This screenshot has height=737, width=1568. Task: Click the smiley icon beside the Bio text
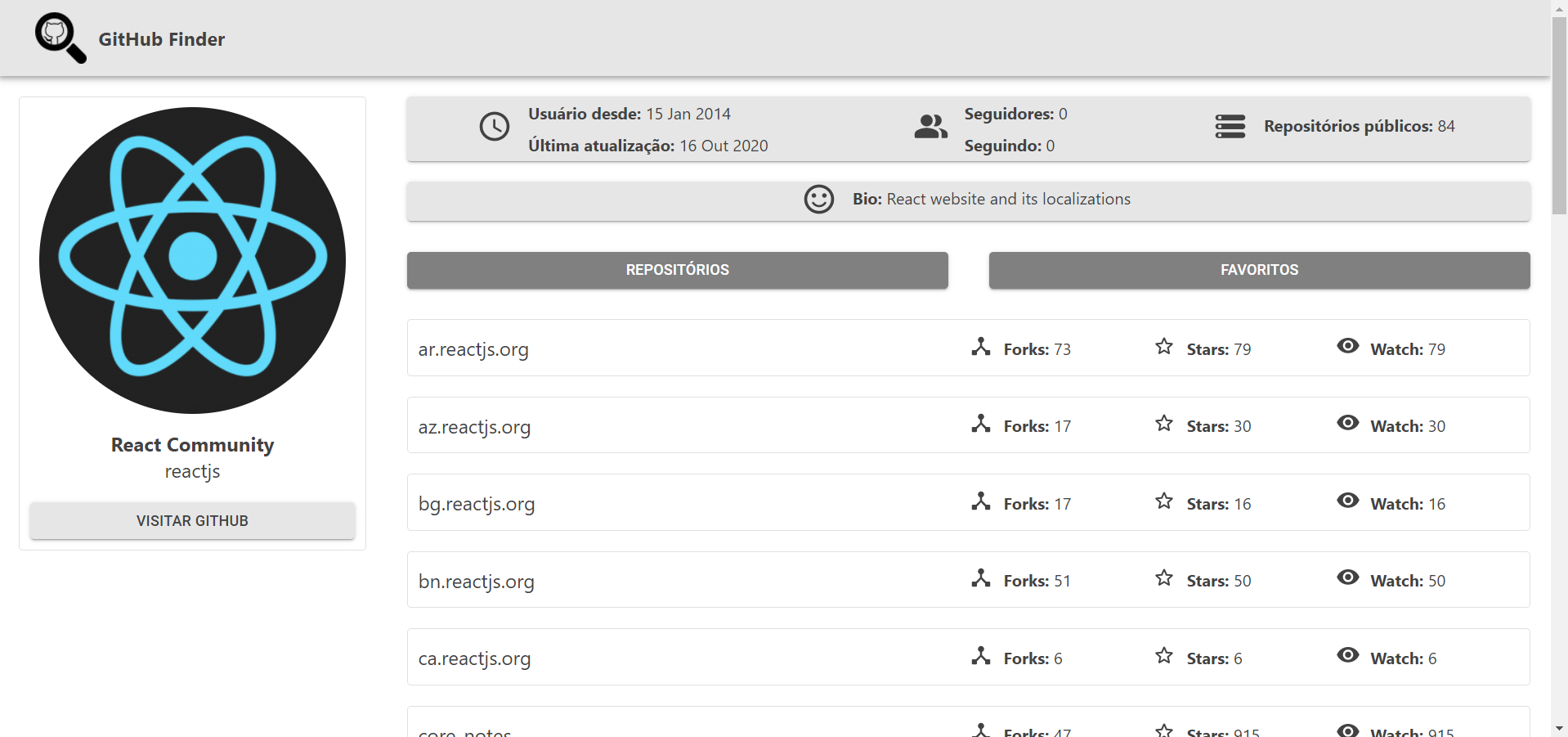coord(818,199)
